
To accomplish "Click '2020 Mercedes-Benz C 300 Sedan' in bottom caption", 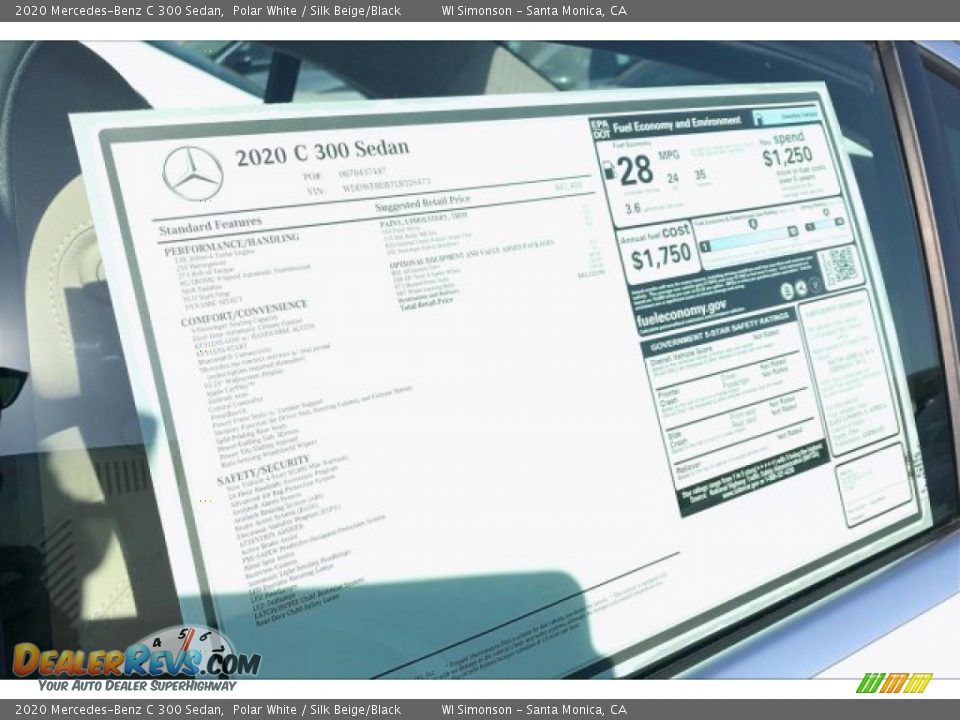I will click(119, 710).
